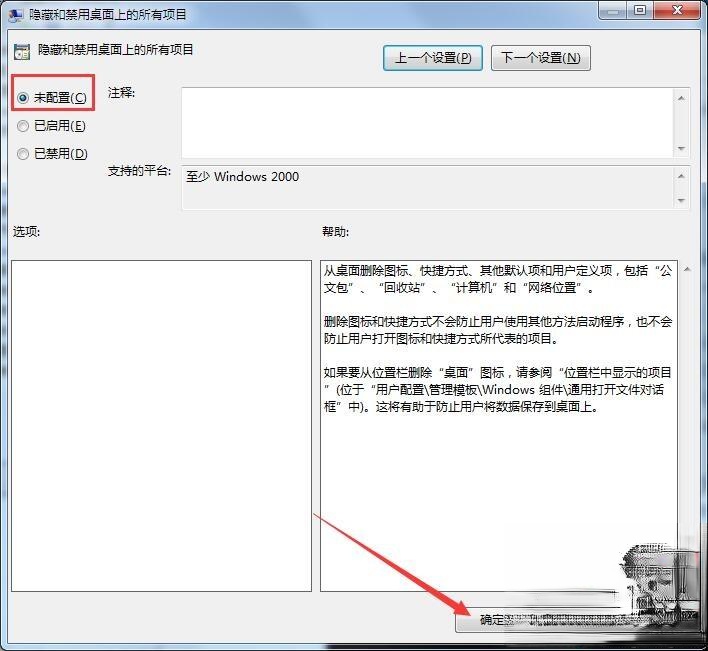Screen dimensions: 708x651
Task: Go to next setting with 下一个设置(N)
Action: 540,58
